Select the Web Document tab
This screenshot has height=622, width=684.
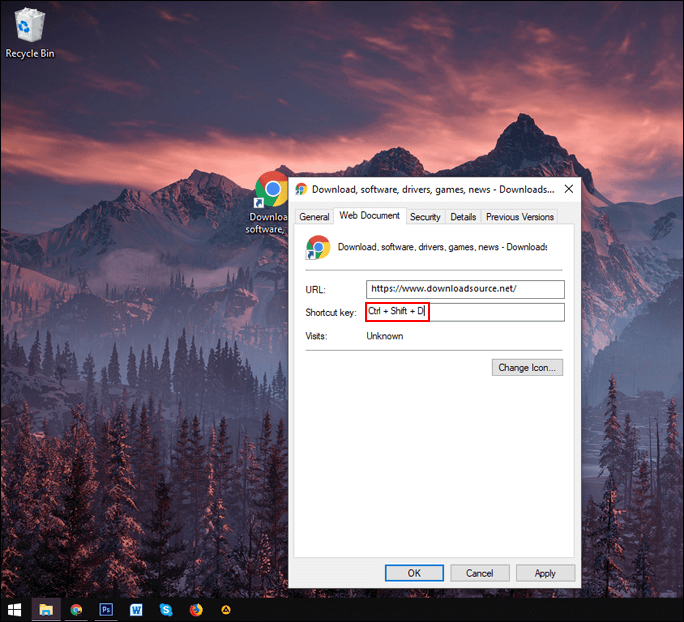point(369,215)
